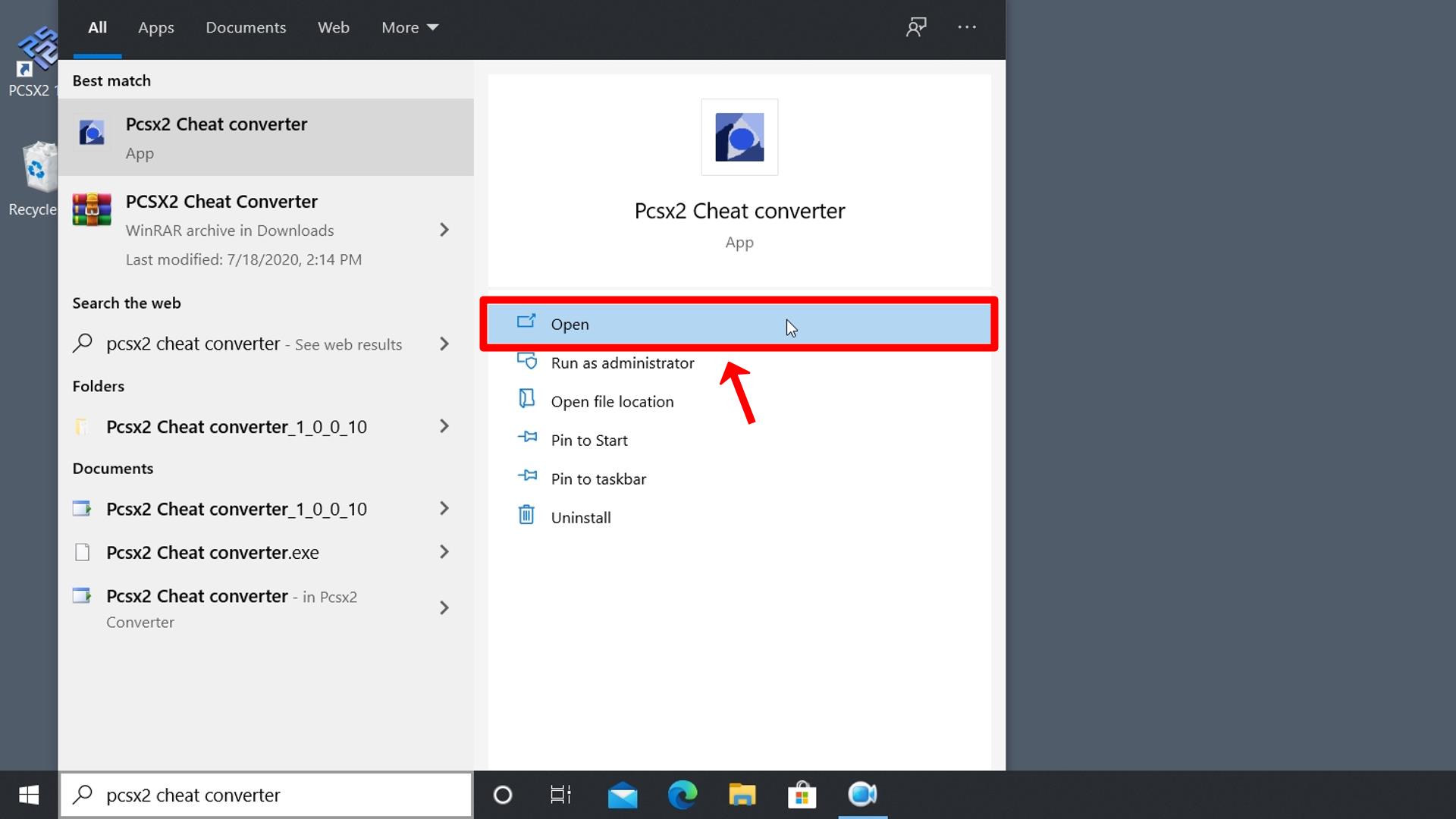
Task: Open Task View from the taskbar
Action: pyautogui.click(x=560, y=795)
